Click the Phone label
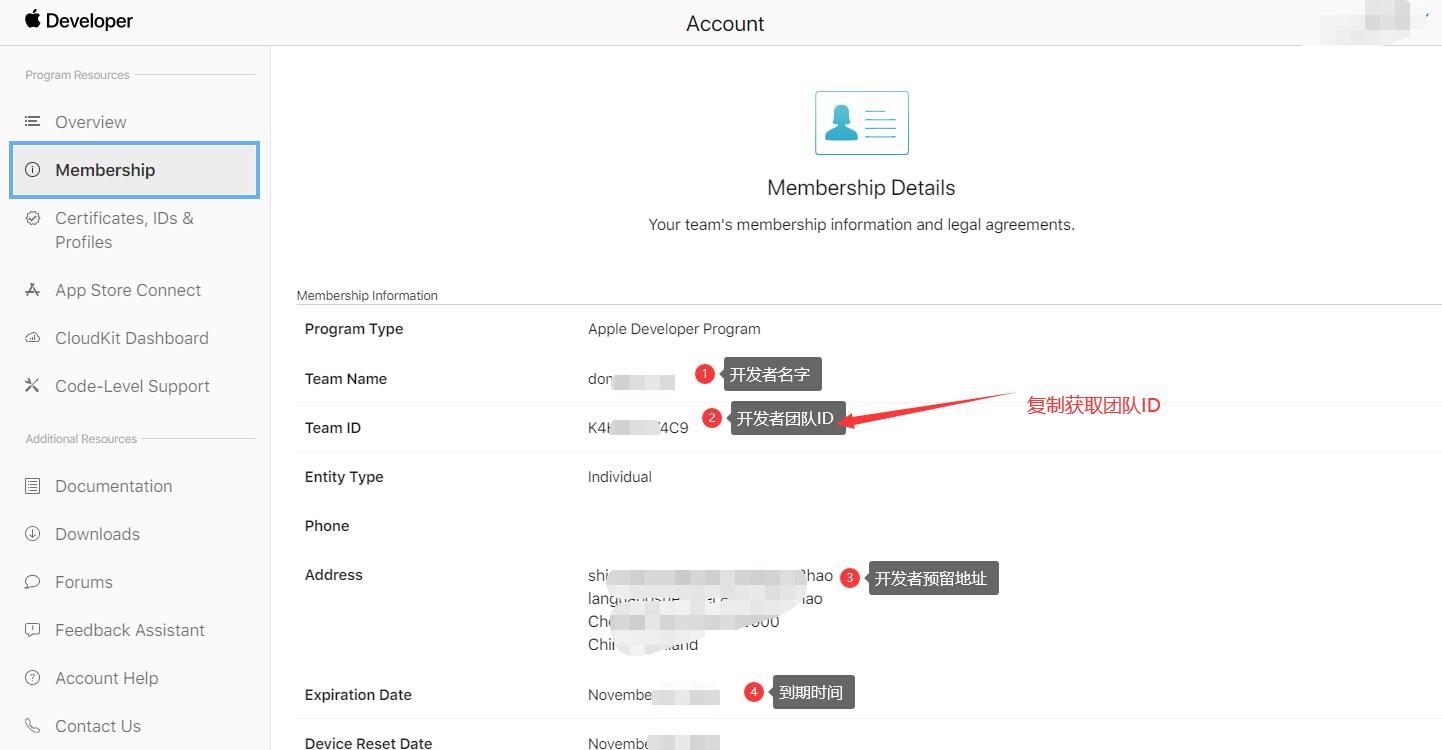The height and width of the screenshot is (750, 1442). coord(327,526)
